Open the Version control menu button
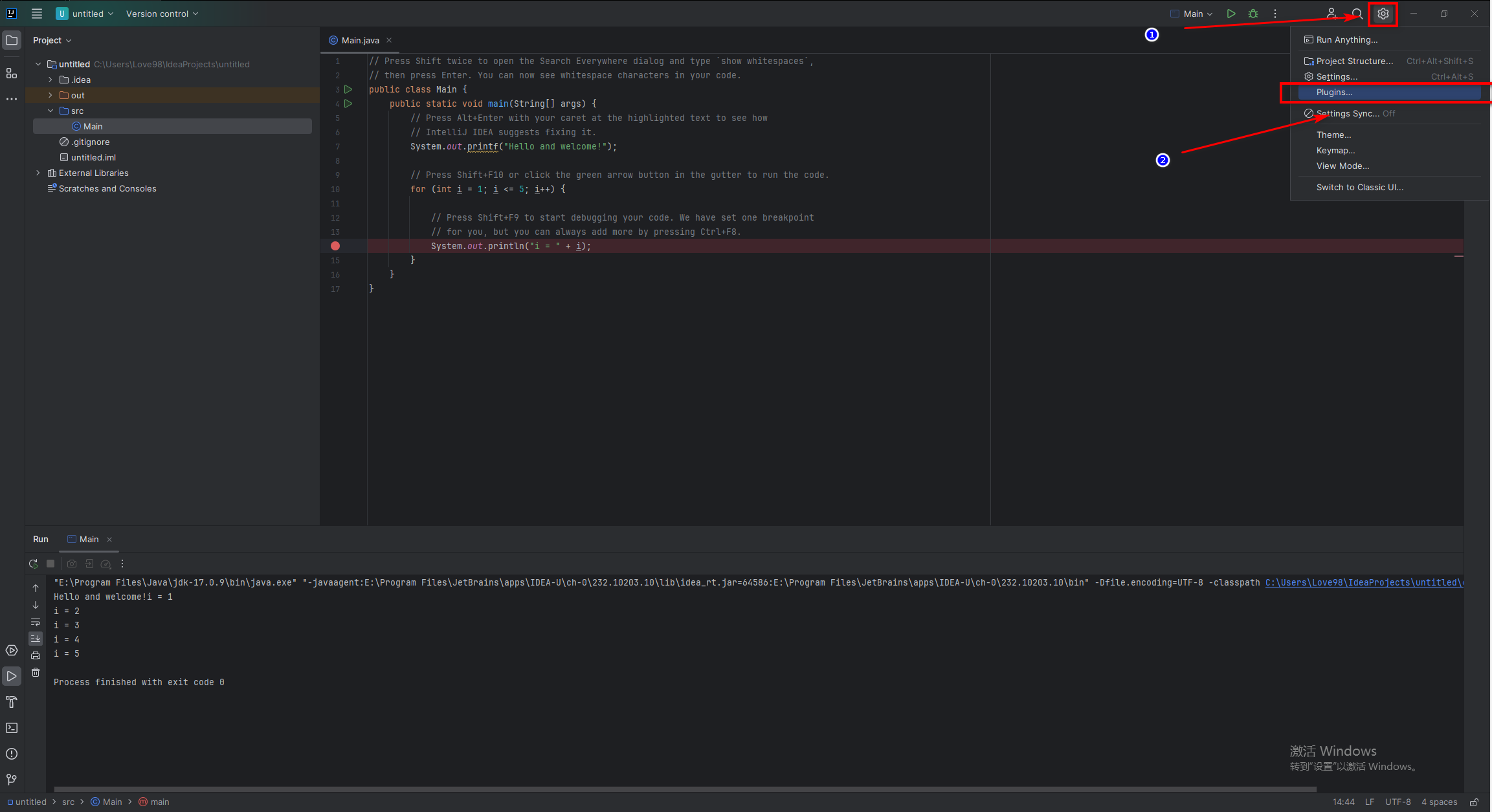1492x812 pixels. (x=162, y=14)
